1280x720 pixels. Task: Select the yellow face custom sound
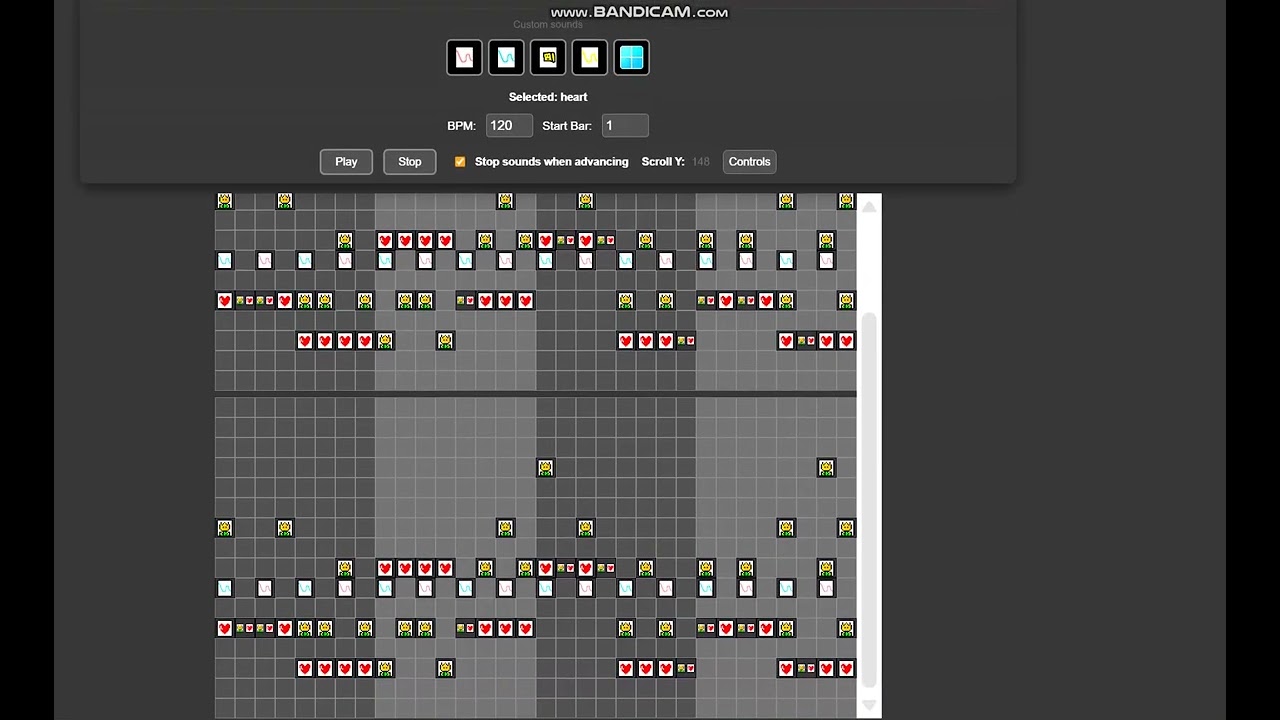pyautogui.click(x=548, y=58)
